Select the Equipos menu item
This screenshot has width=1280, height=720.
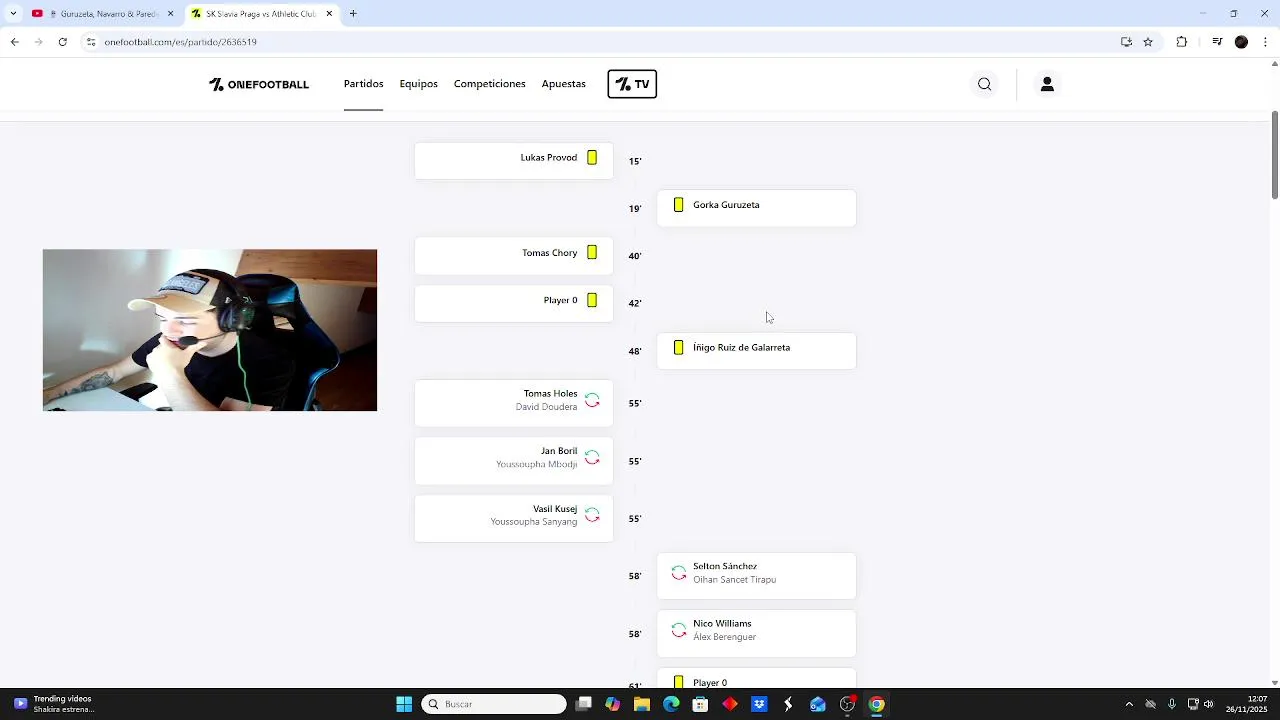click(x=419, y=84)
